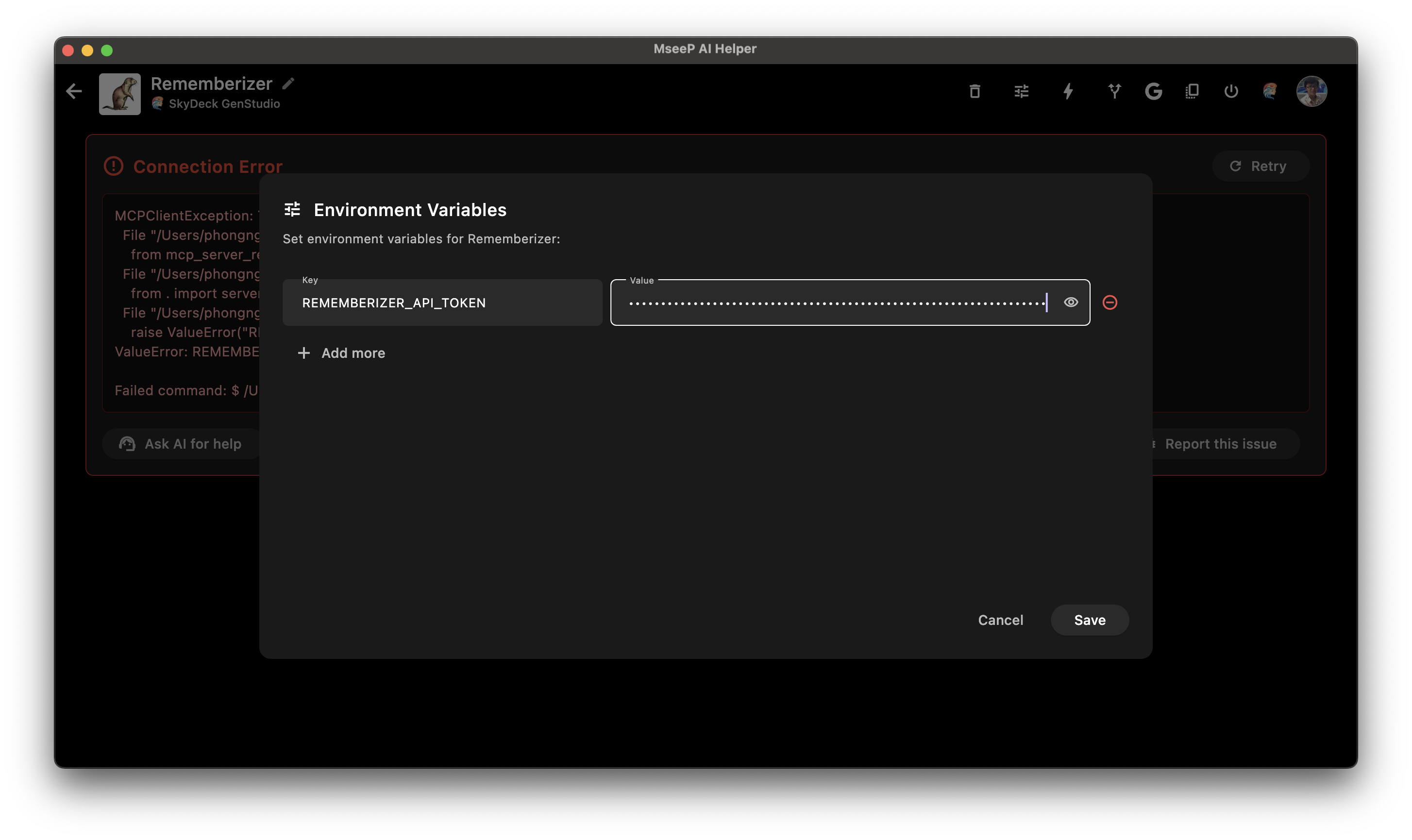Click the Google G icon
Screen dimensions: 1412x840
1153,91
